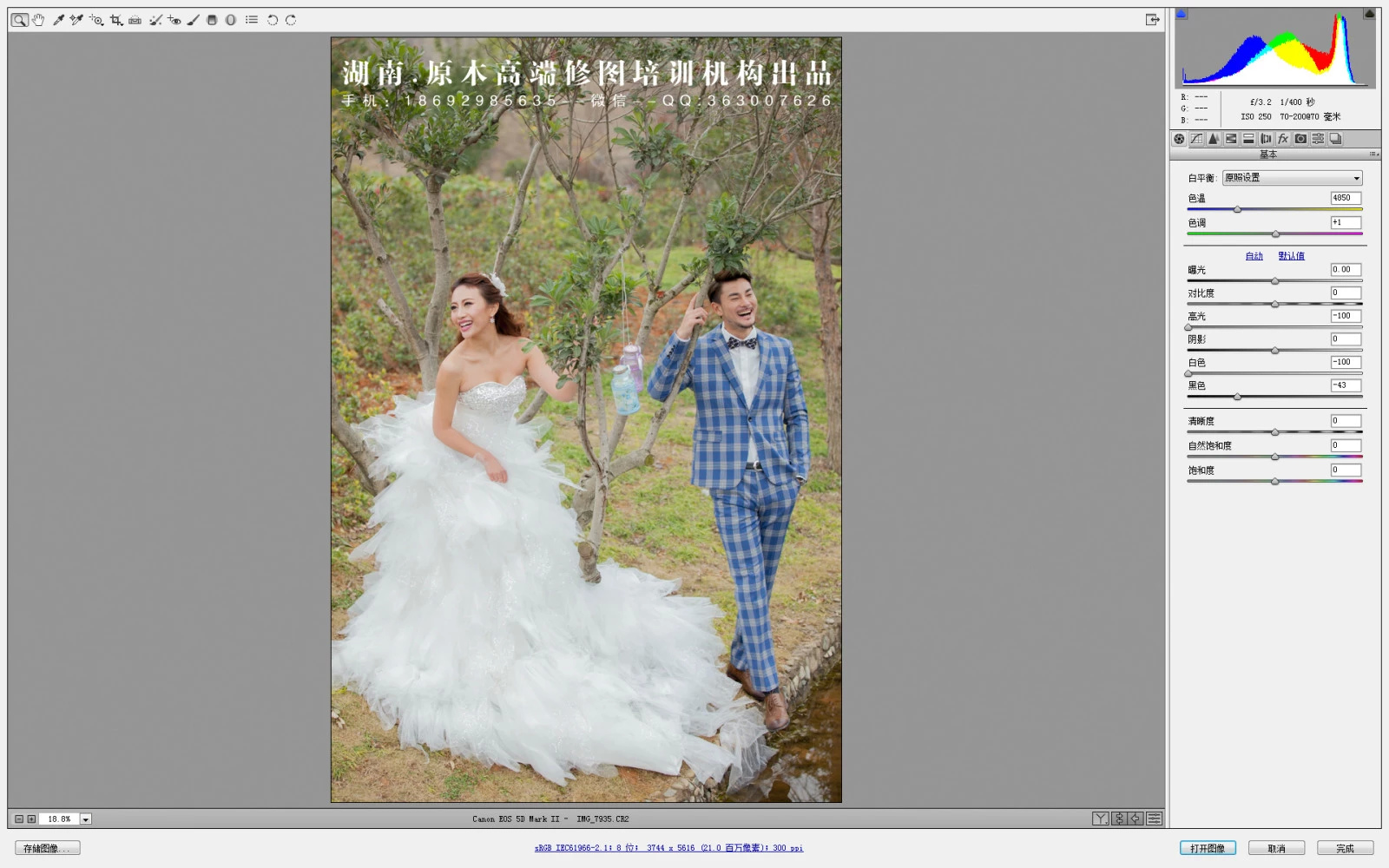Screen dimensions: 1389x868
Task: Click the shadows (阴影) slider handle
Action: click(1275, 351)
